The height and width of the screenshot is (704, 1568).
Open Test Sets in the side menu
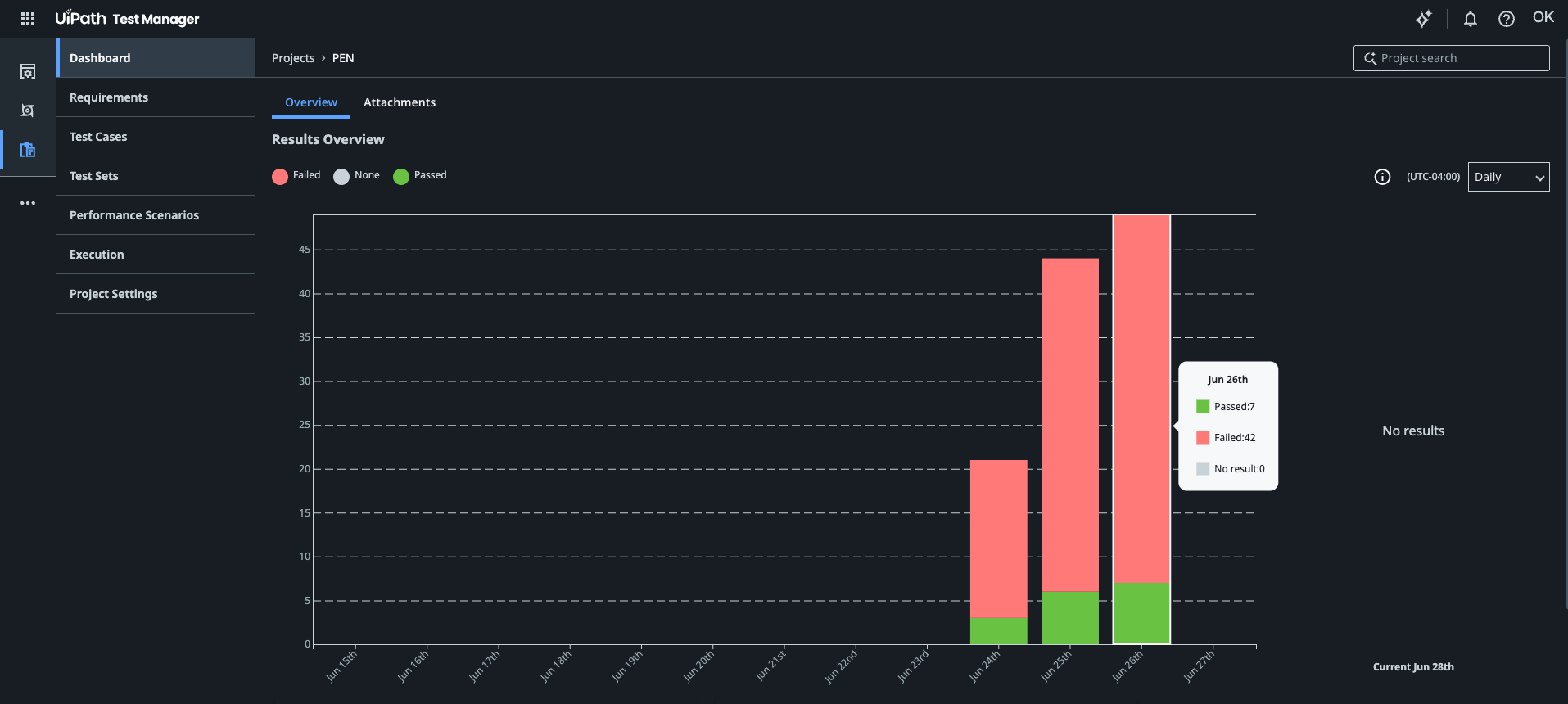pyautogui.click(x=156, y=176)
